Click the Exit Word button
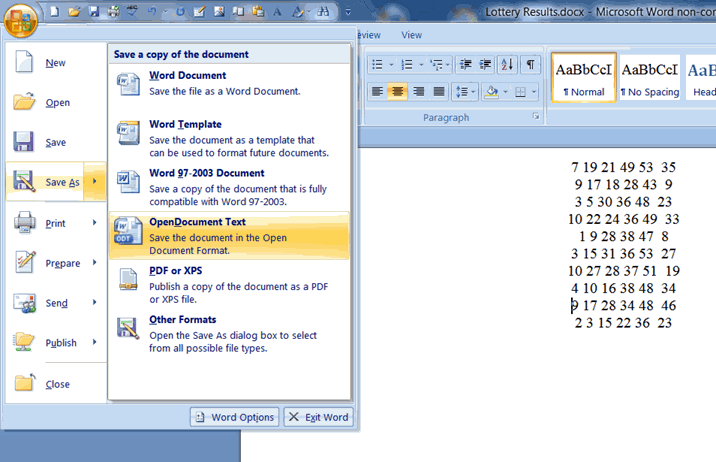 point(319,417)
